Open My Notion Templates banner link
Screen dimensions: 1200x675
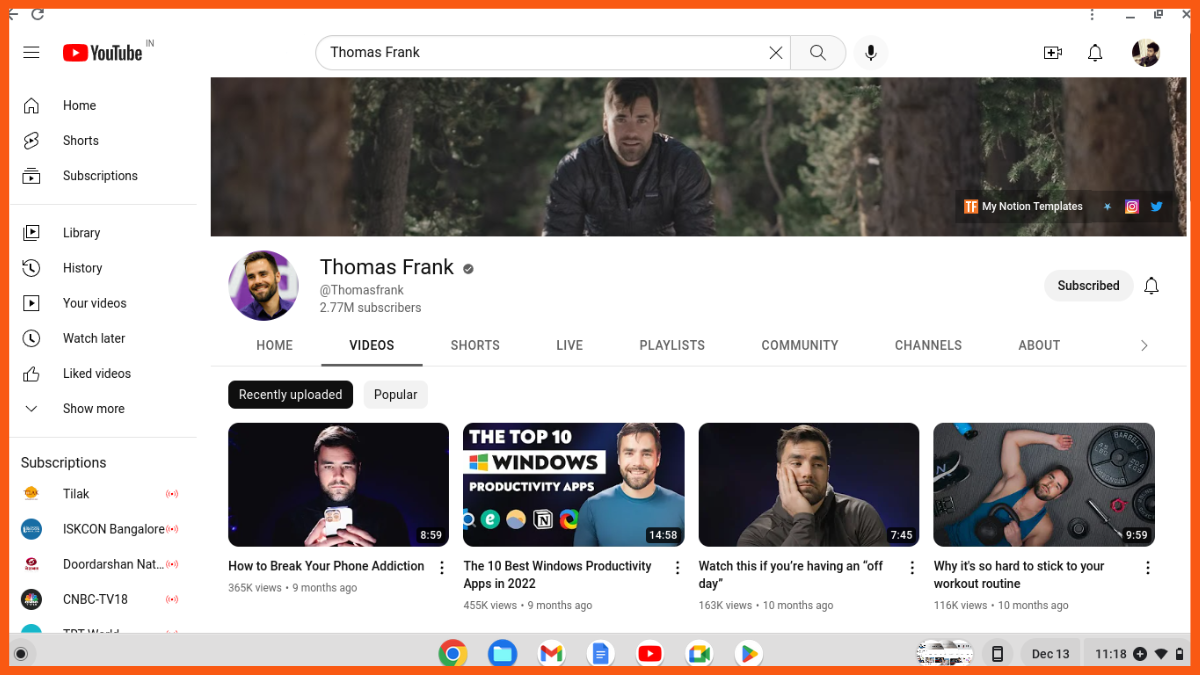coord(1023,207)
